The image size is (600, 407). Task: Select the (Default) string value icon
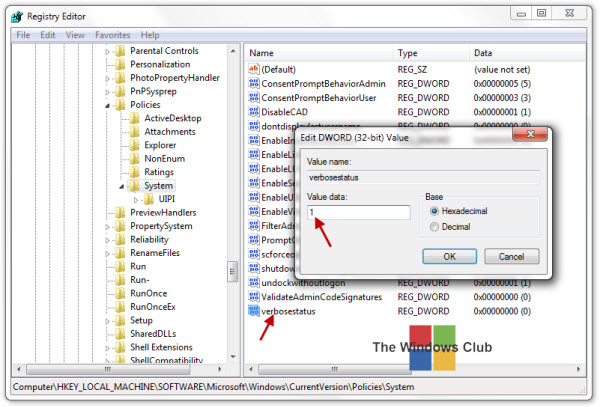[x=254, y=69]
